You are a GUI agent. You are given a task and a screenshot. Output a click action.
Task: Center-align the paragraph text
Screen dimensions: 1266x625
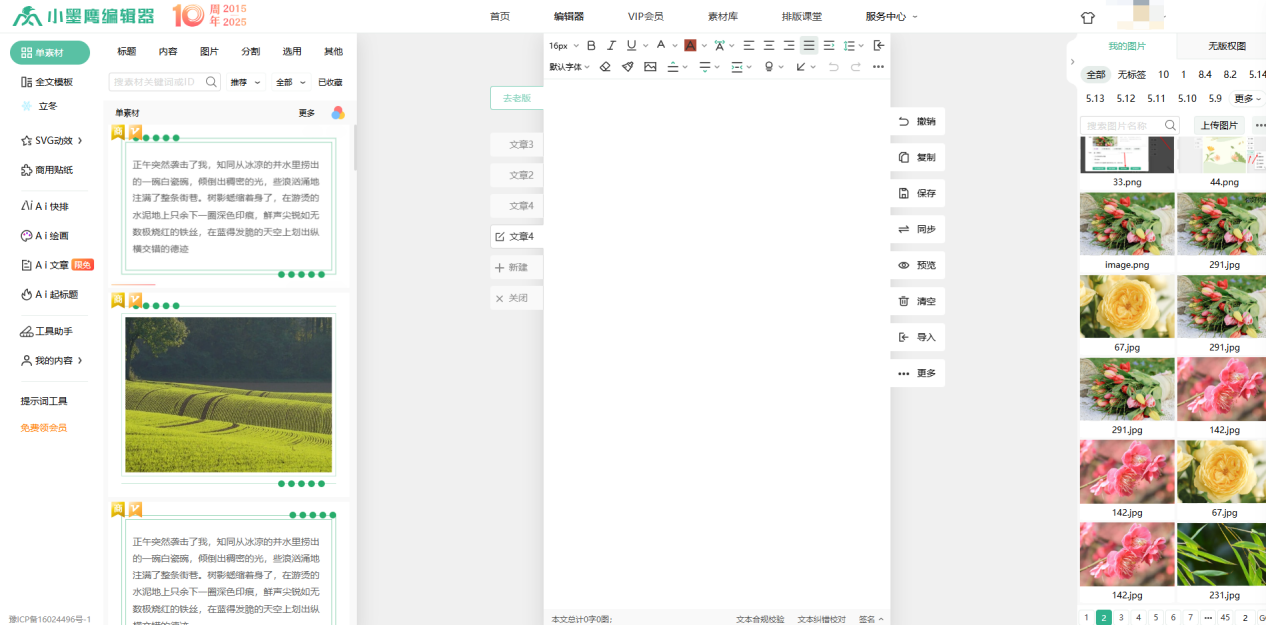(x=769, y=45)
